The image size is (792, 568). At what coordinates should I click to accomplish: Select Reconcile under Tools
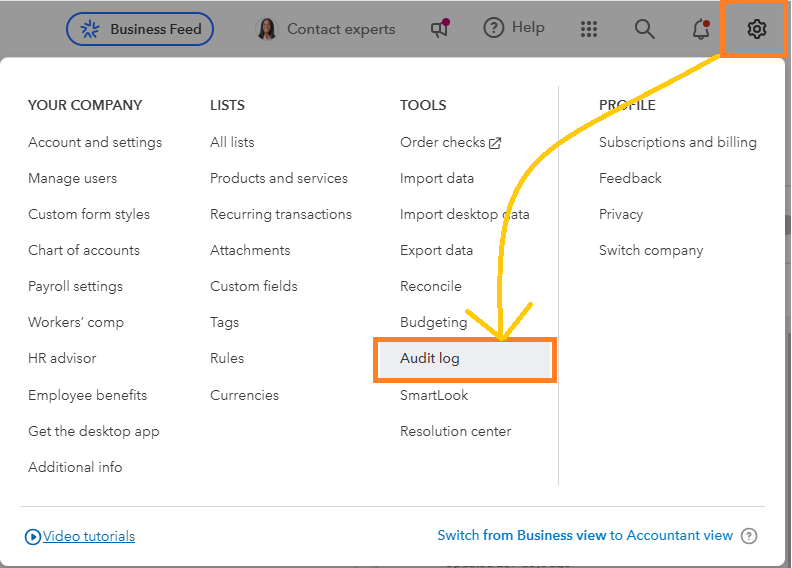pyautogui.click(x=431, y=286)
